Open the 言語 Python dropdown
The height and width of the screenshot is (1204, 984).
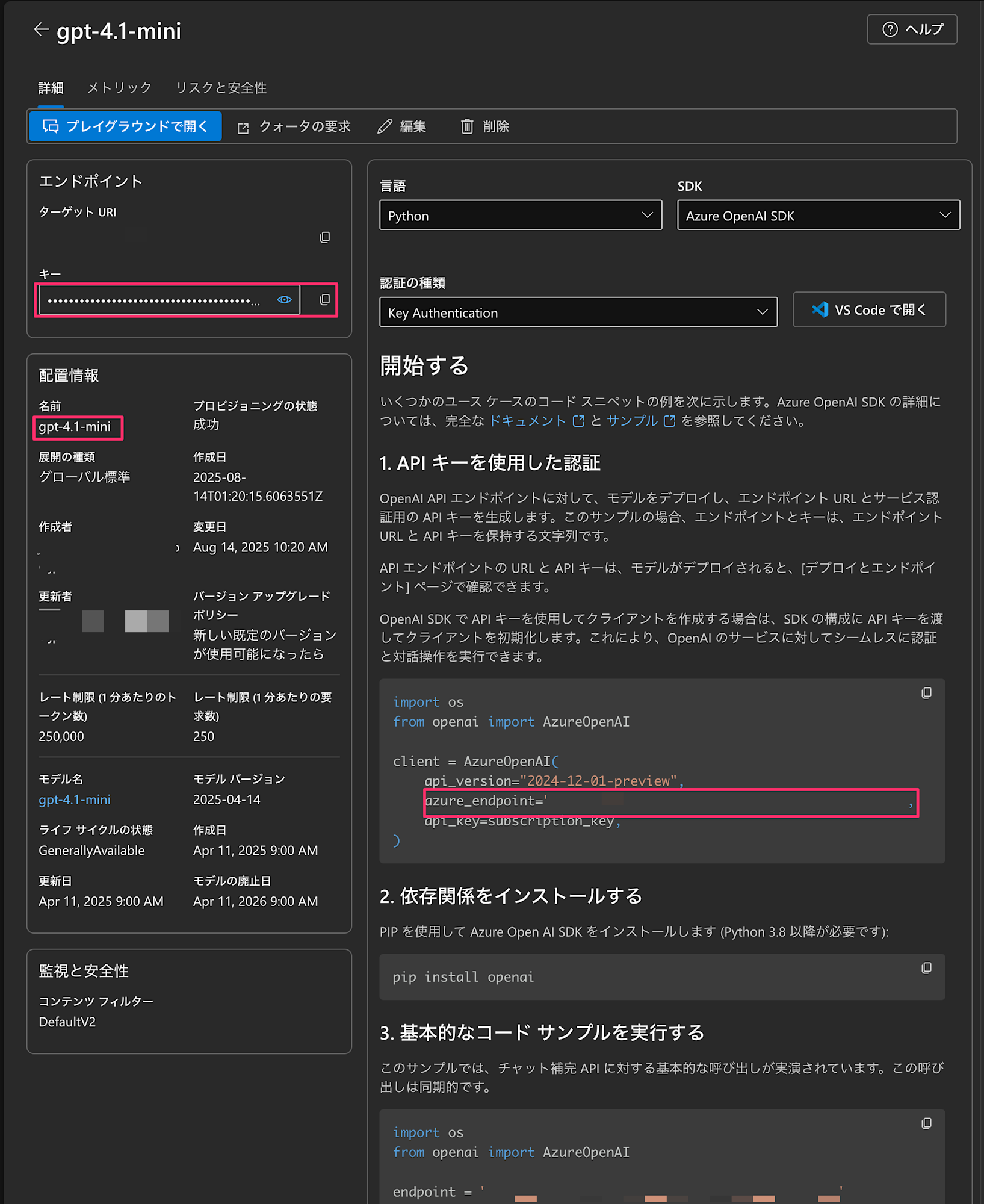521,216
